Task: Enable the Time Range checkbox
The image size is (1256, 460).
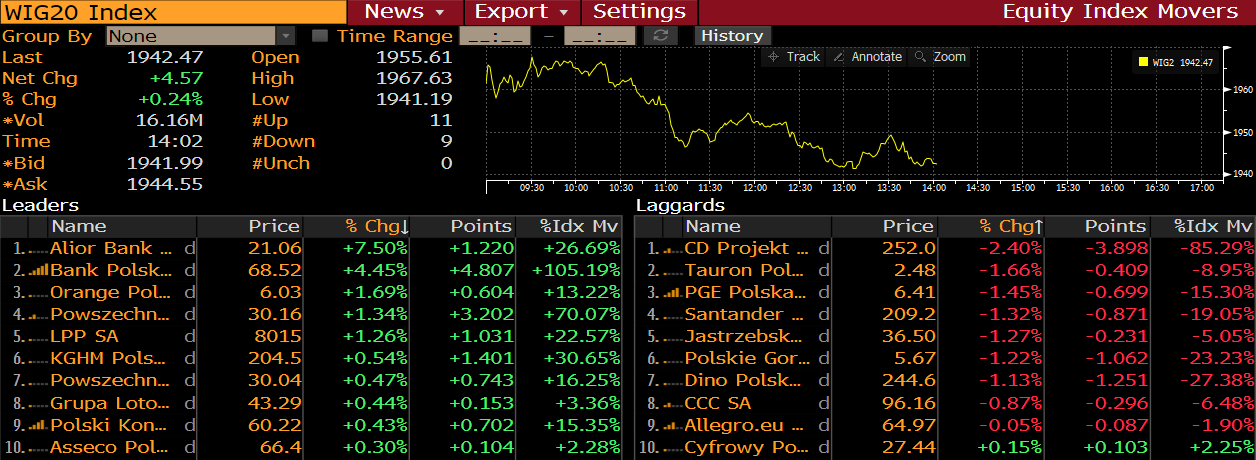Action: tap(320, 36)
